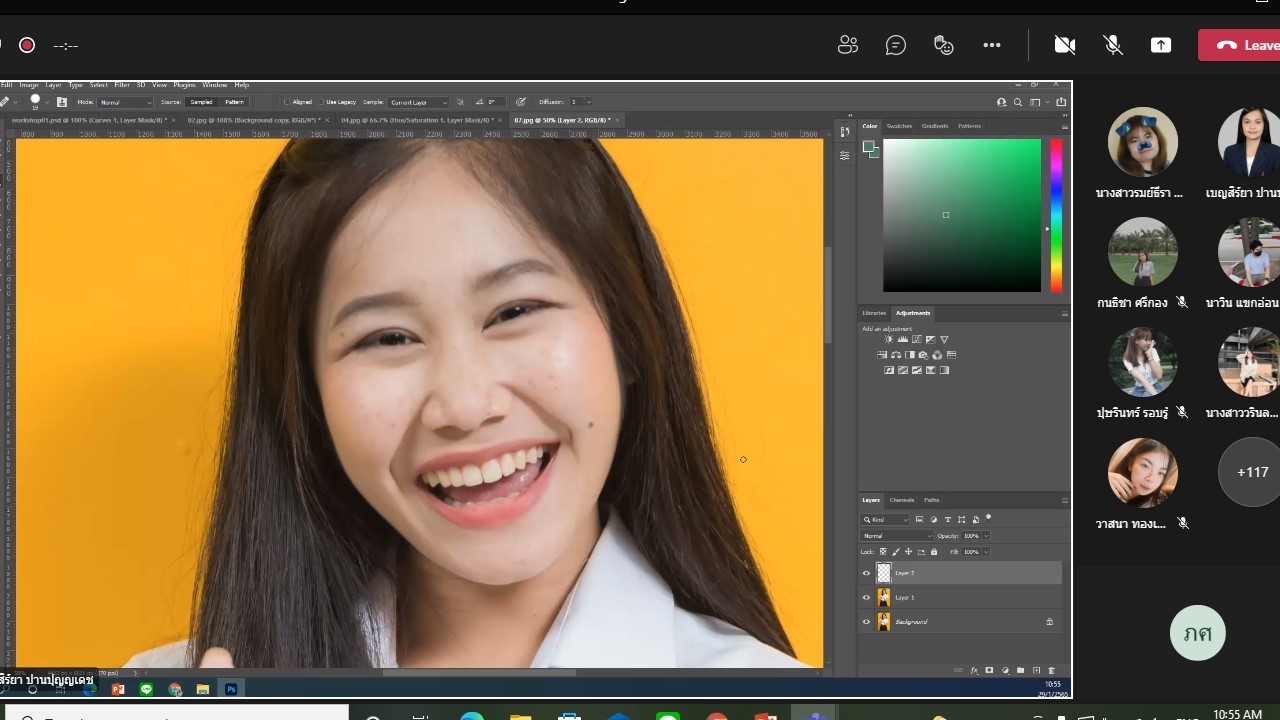
Task: Open the Teams meeting chat
Action: (x=896, y=45)
